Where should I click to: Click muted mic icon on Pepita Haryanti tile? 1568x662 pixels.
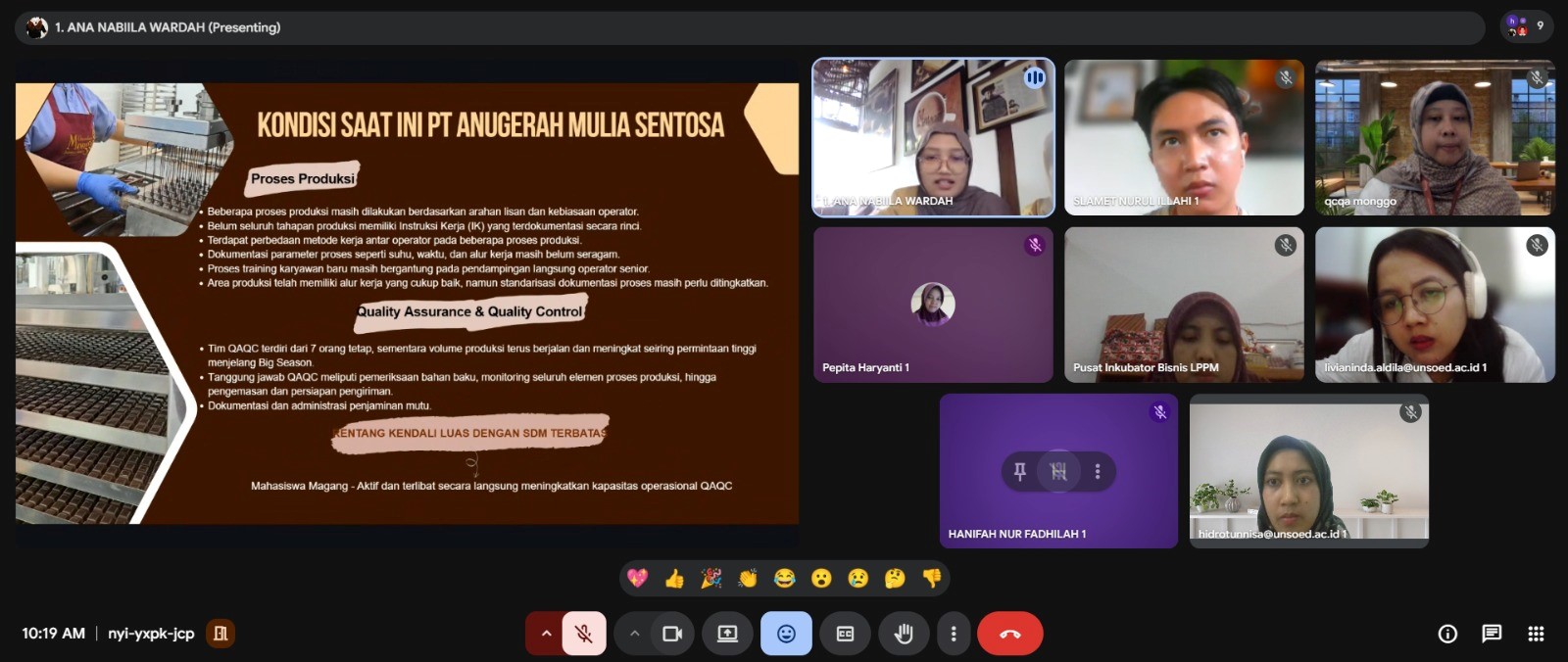1035,245
